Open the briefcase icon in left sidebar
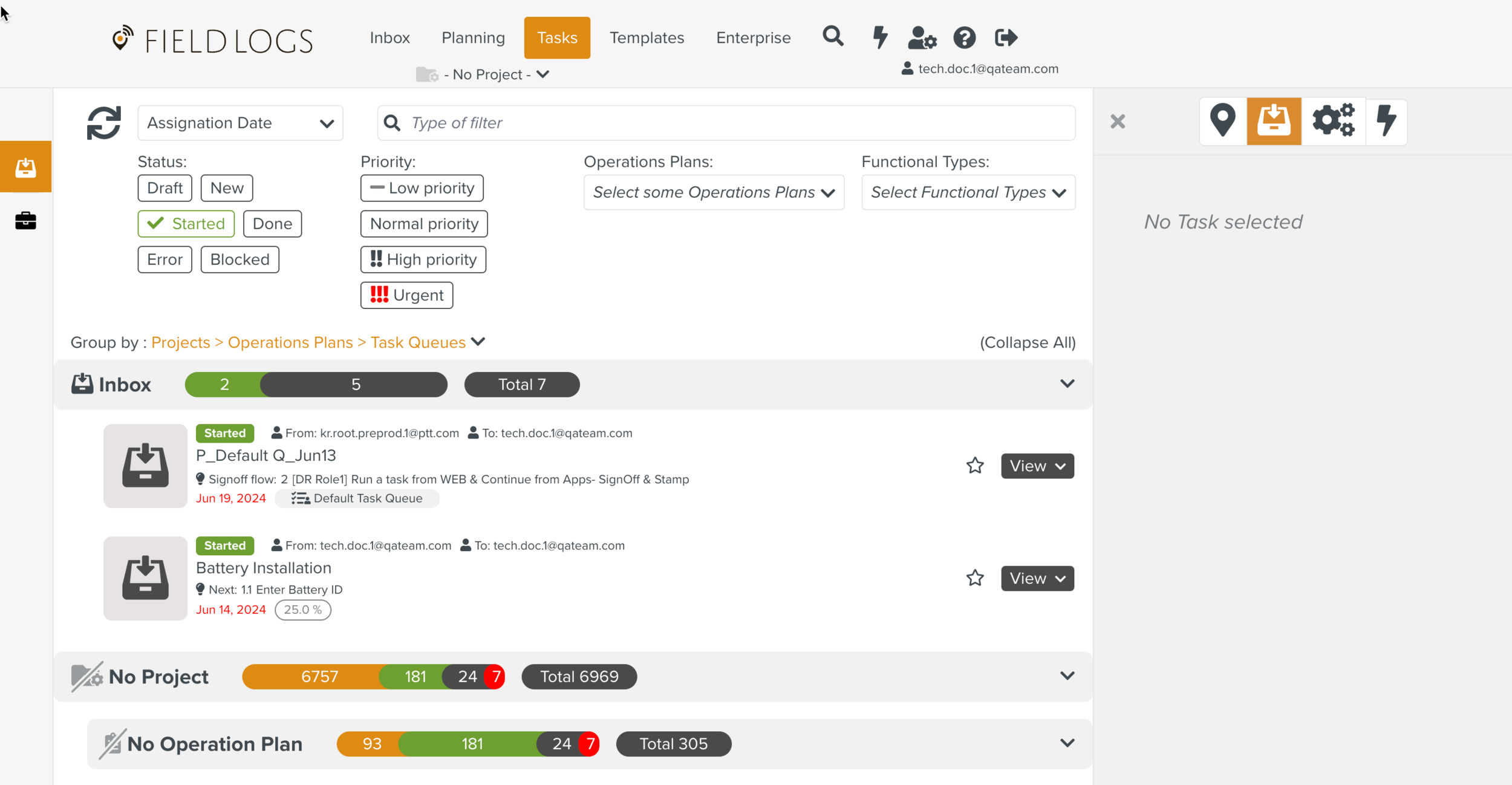Screen dimensions: 1512x785 (x=25, y=221)
